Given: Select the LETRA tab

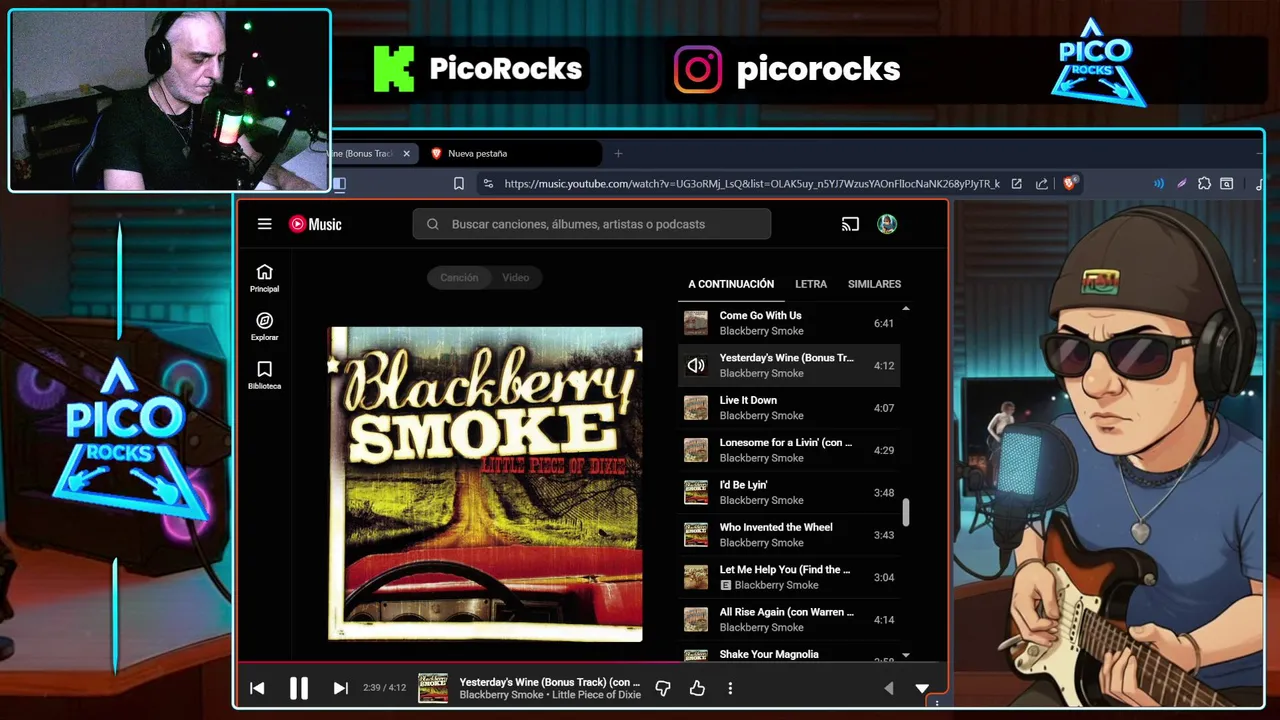Looking at the screenshot, I should (x=811, y=284).
